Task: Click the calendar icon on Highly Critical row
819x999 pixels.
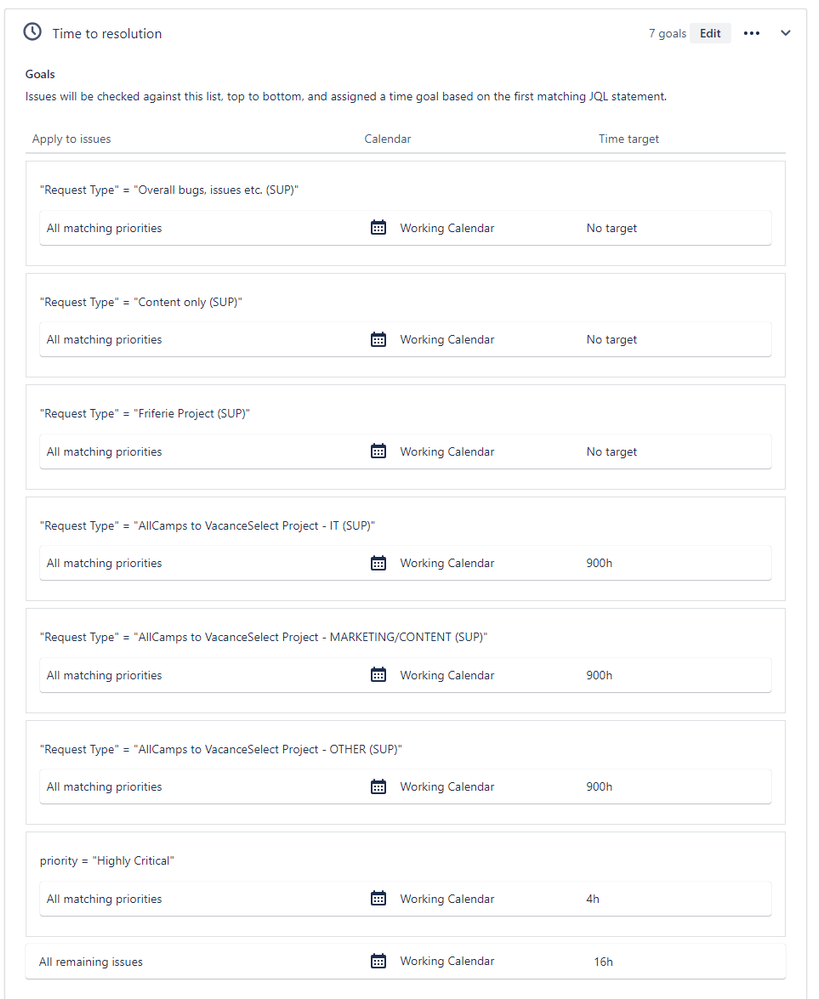Action: [378, 898]
